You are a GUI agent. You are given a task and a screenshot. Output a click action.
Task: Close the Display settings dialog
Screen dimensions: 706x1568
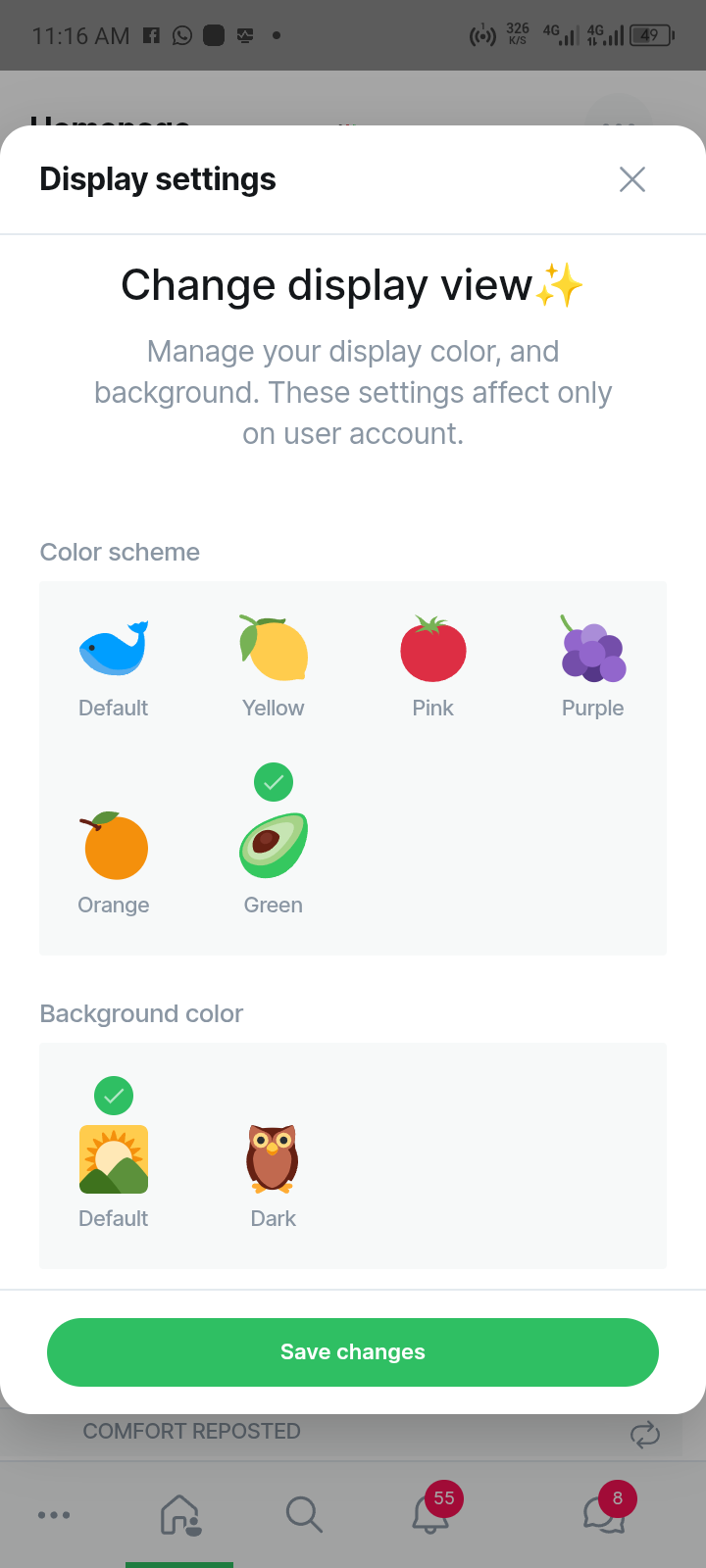(x=632, y=179)
